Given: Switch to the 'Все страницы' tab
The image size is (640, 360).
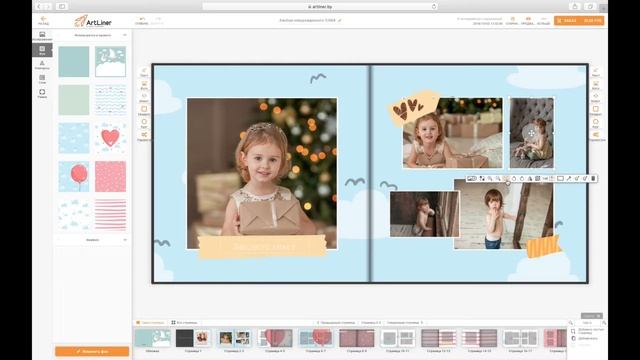Looking at the screenshot, I should [x=184, y=322].
